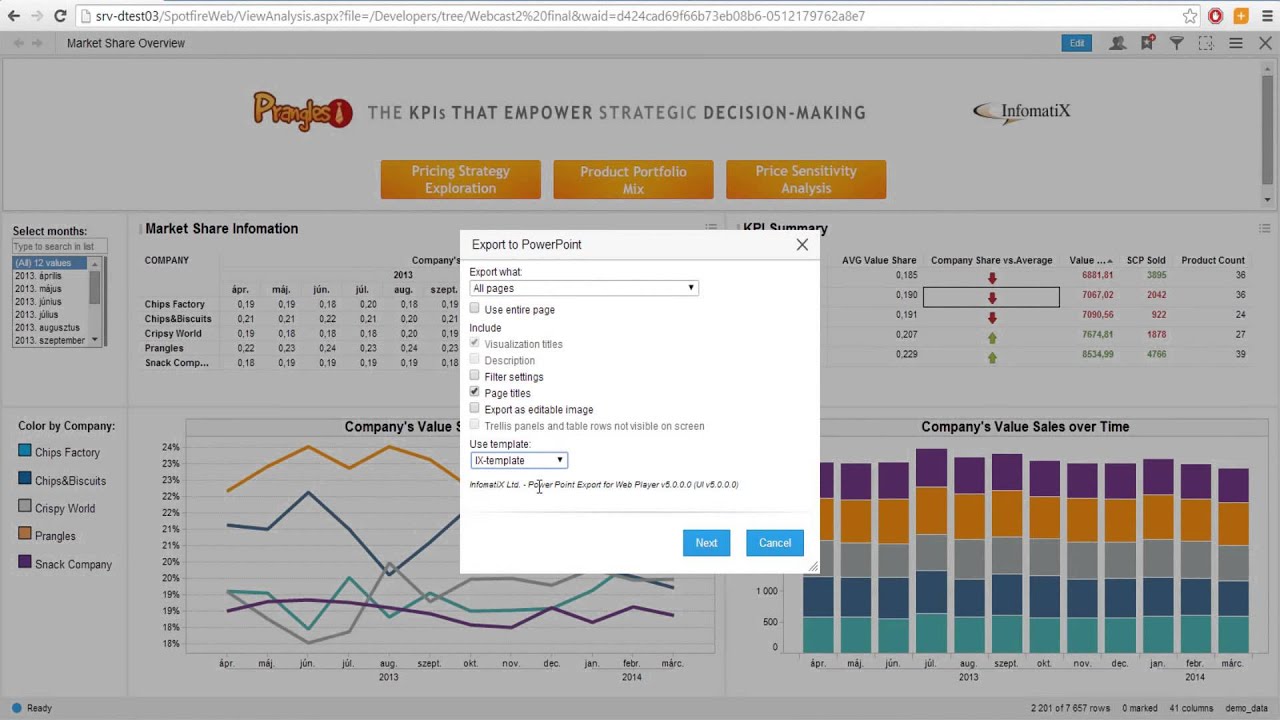Uncheck Page titles checkbox

pyautogui.click(x=475, y=392)
